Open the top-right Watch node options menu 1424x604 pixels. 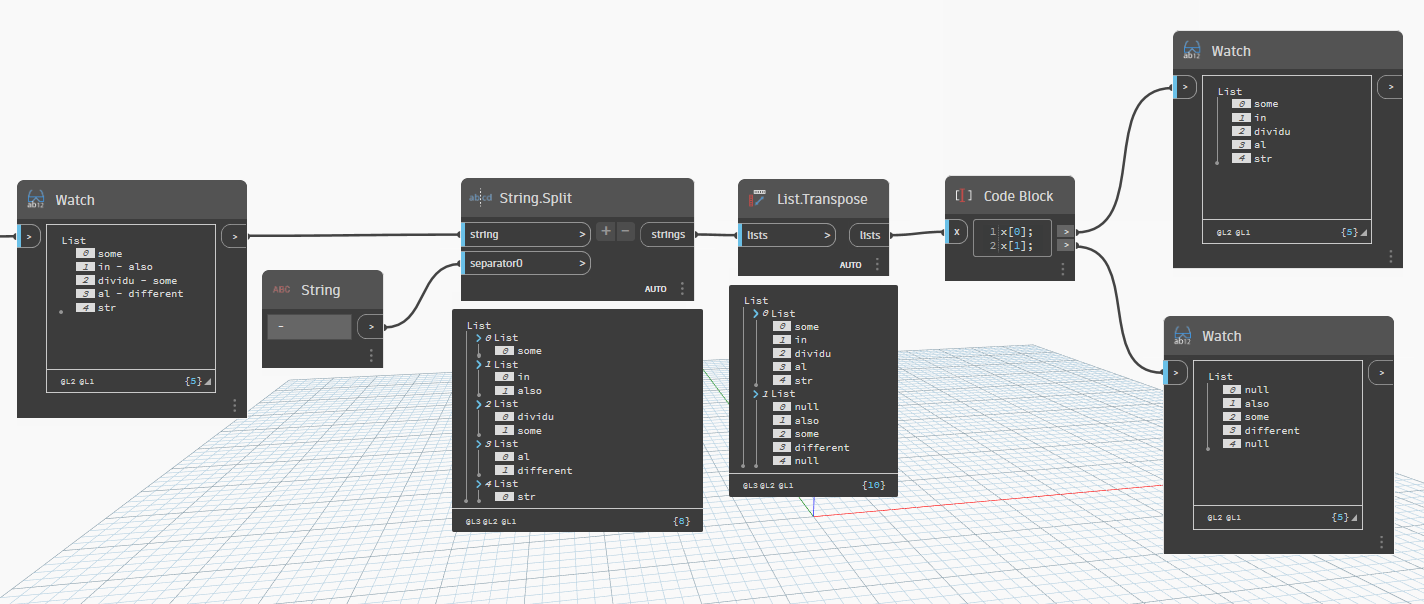1390,256
